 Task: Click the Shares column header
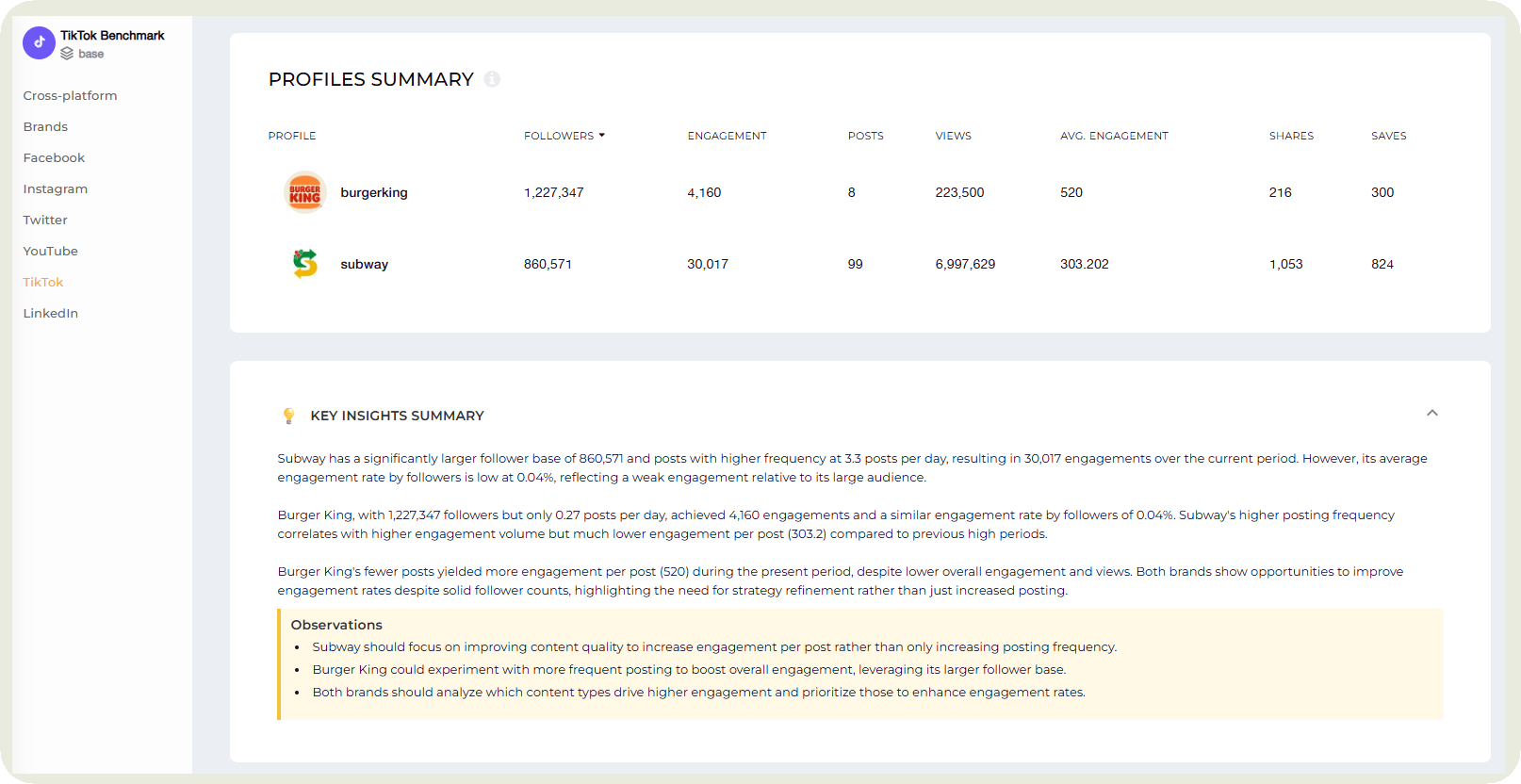click(x=1291, y=136)
